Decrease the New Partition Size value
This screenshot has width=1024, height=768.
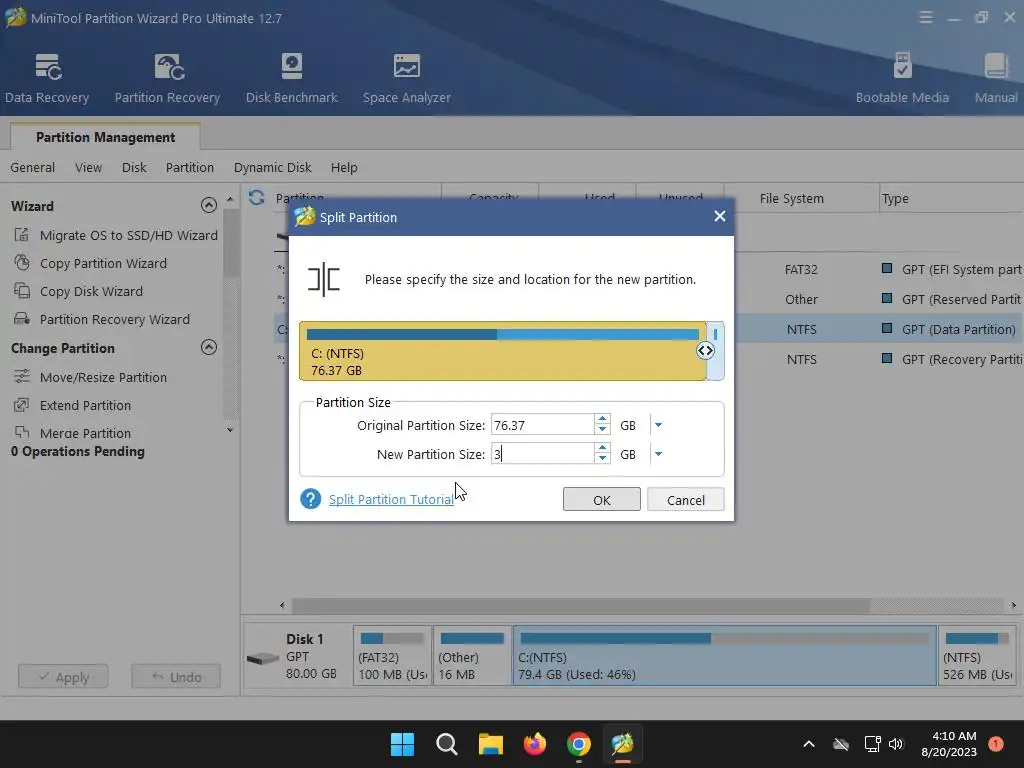click(x=602, y=458)
